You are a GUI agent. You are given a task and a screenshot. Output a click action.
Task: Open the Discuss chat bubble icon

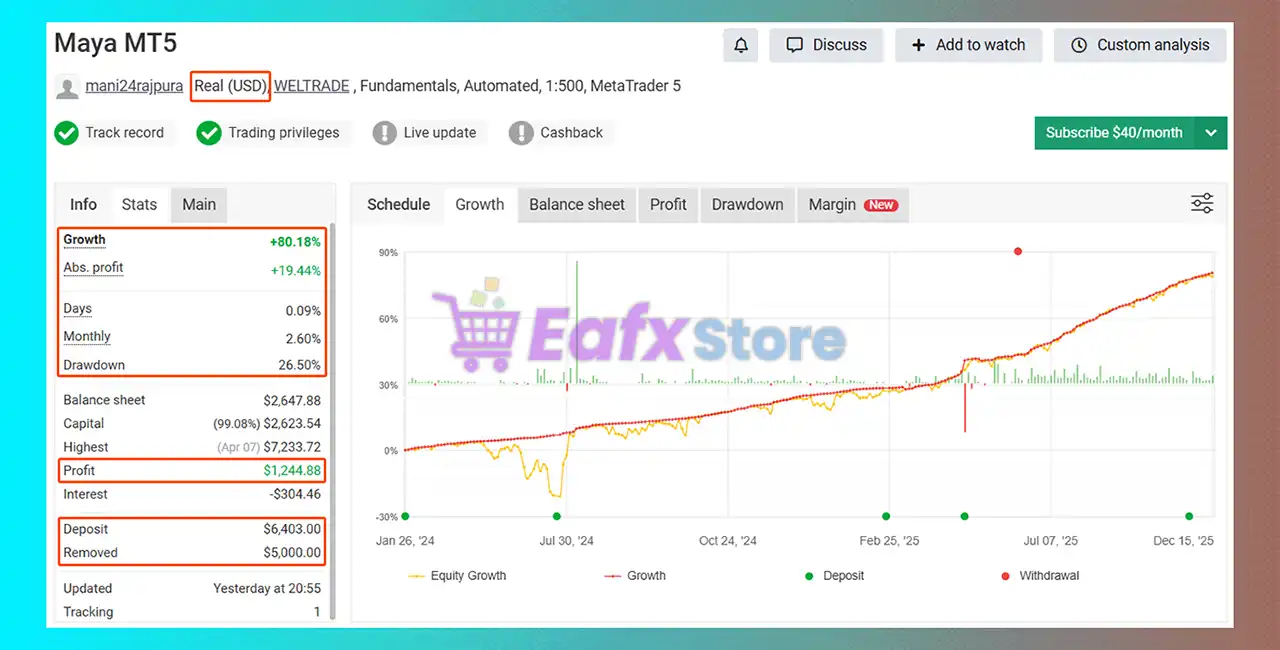[795, 44]
